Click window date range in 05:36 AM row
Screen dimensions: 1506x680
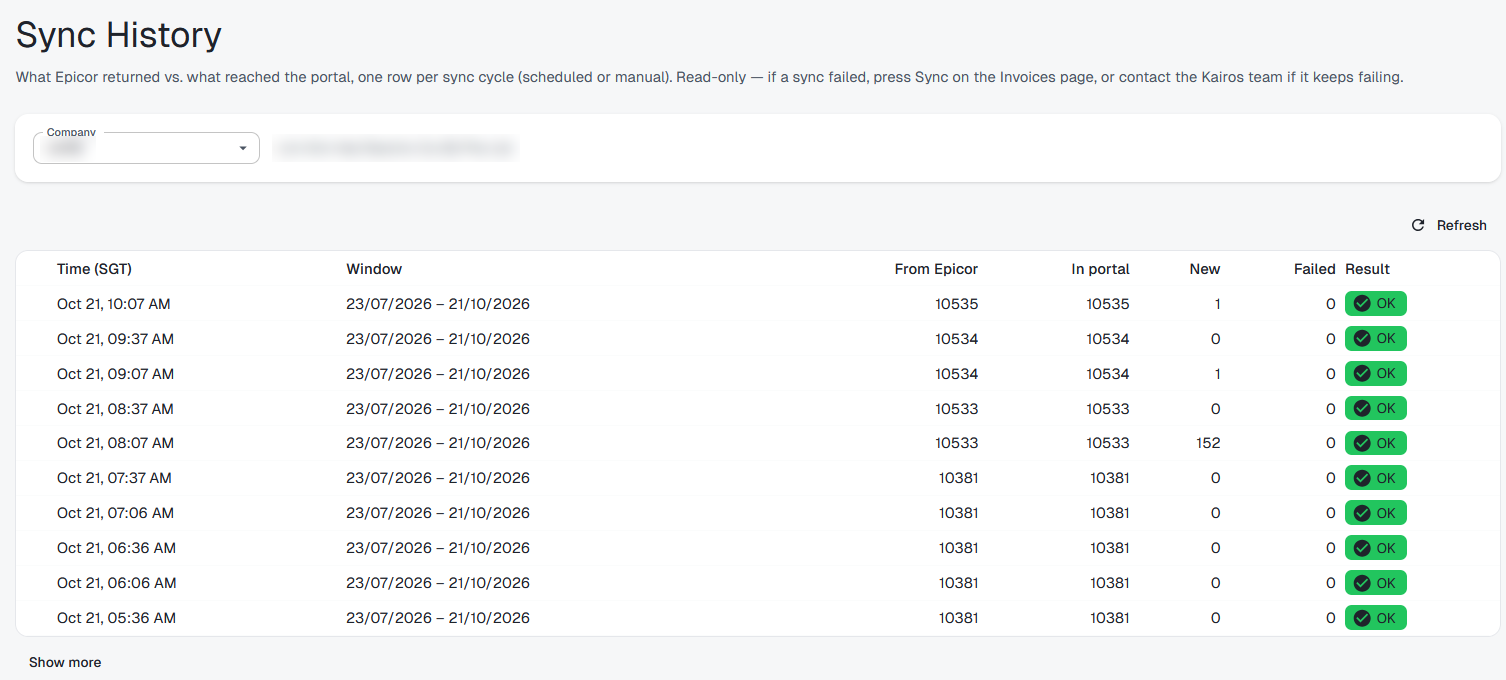pyautogui.click(x=438, y=618)
